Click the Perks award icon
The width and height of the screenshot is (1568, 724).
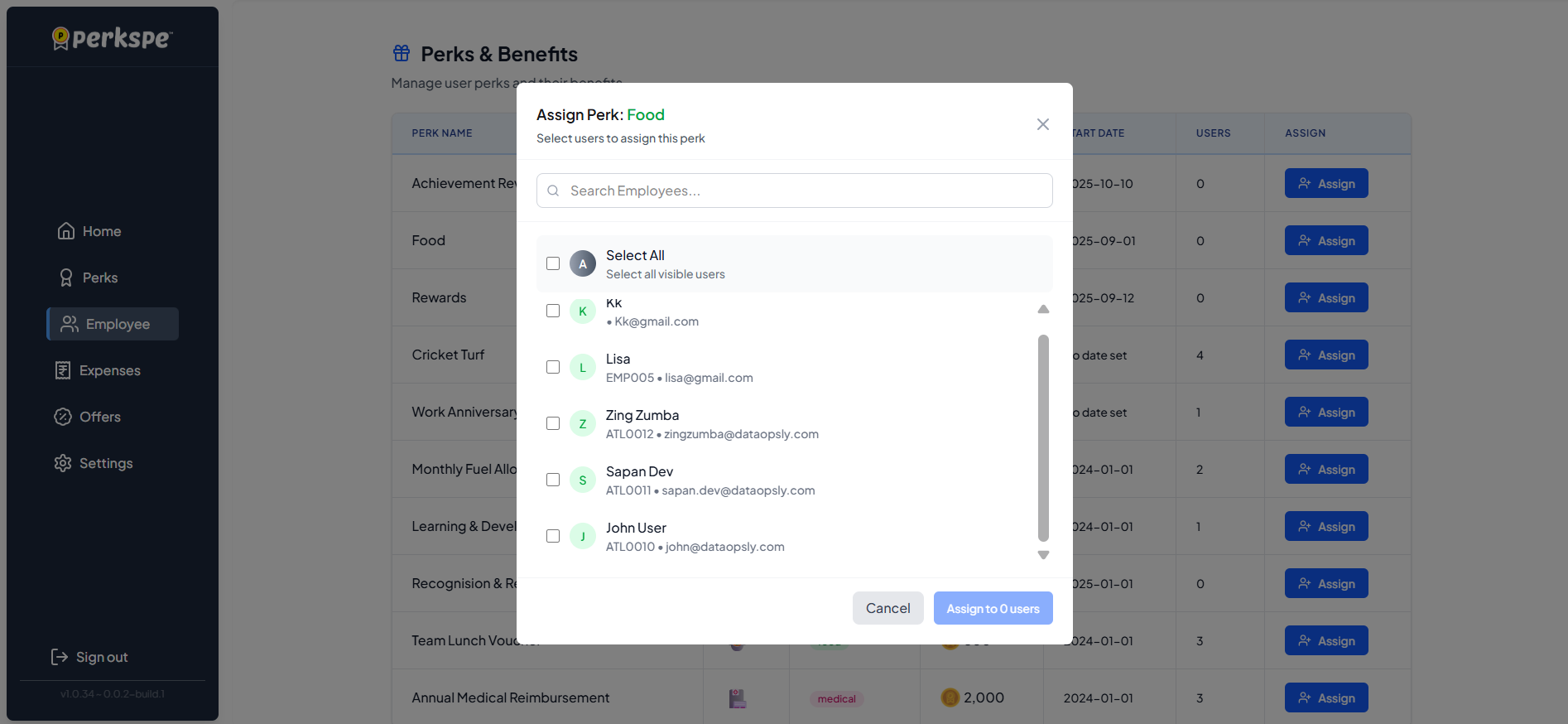pos(66,278)
